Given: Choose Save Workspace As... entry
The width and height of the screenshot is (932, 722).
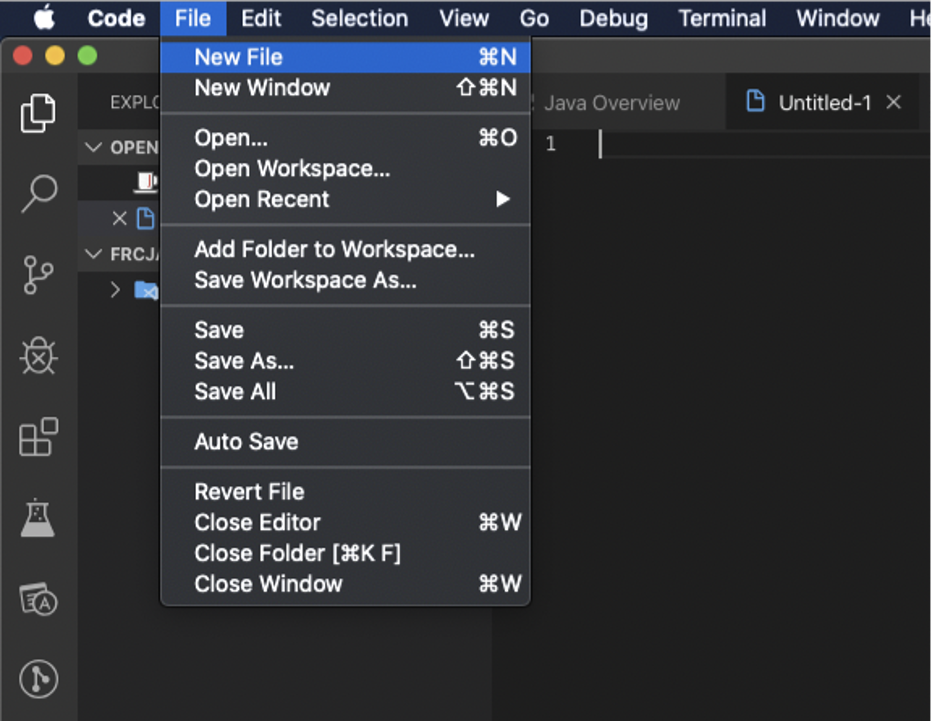Looking at the screenshot, I should pos(345,280).
